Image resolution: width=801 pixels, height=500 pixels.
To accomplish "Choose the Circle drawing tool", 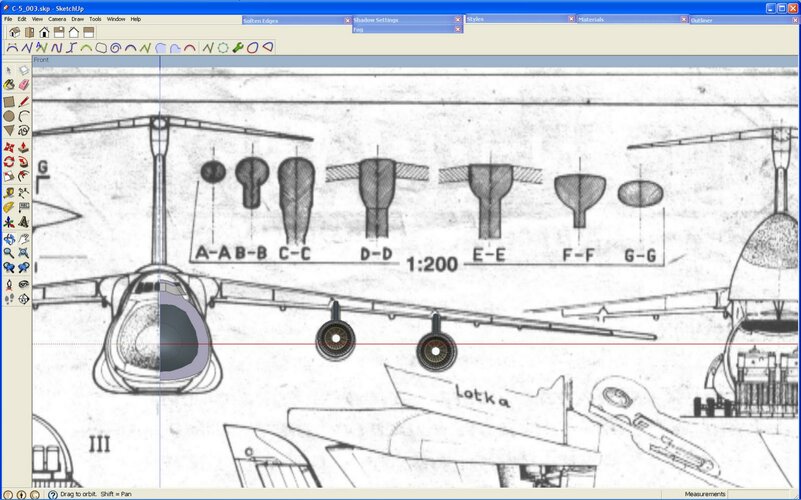I will pos(9,116).
